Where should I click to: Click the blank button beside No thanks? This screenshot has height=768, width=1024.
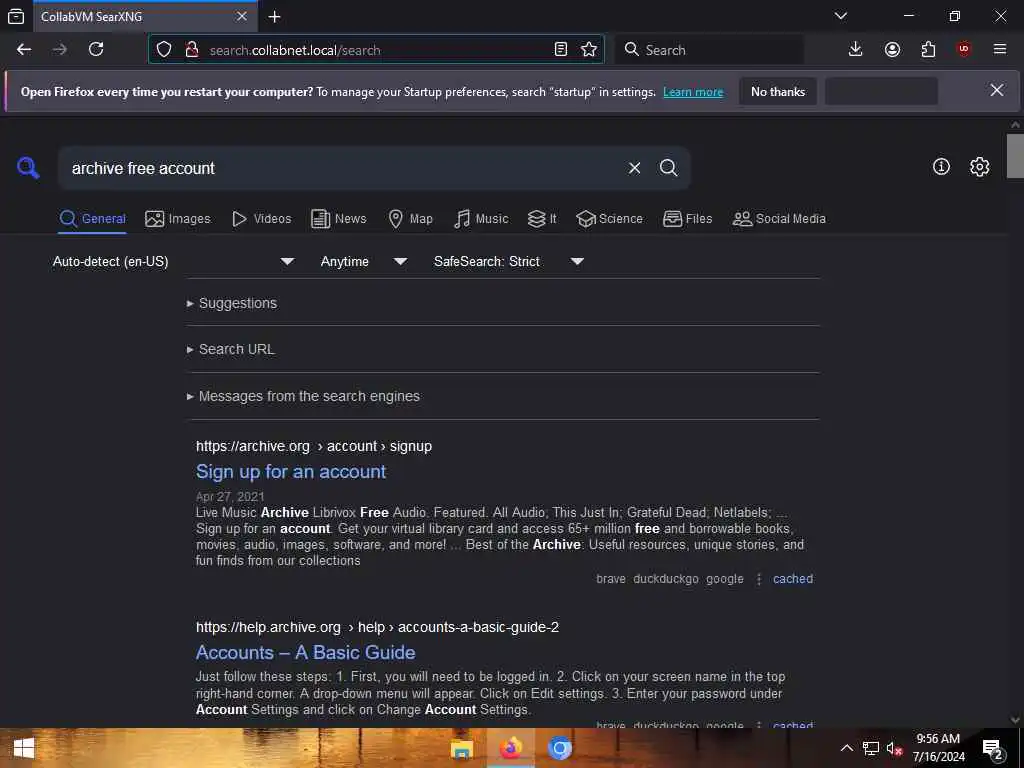point(881,91)
